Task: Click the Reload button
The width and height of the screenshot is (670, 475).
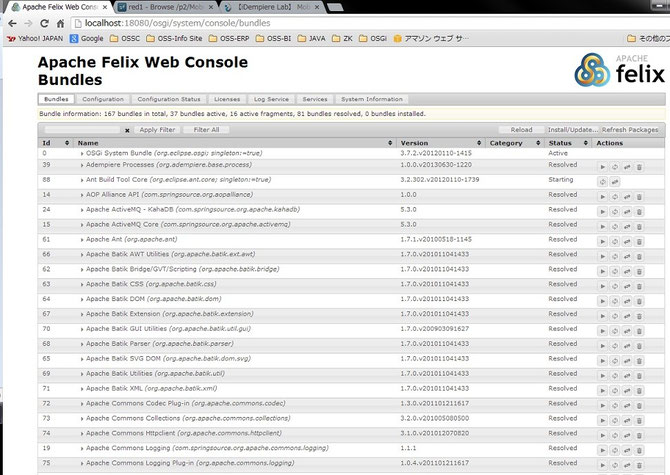Action: coord(521,130)
